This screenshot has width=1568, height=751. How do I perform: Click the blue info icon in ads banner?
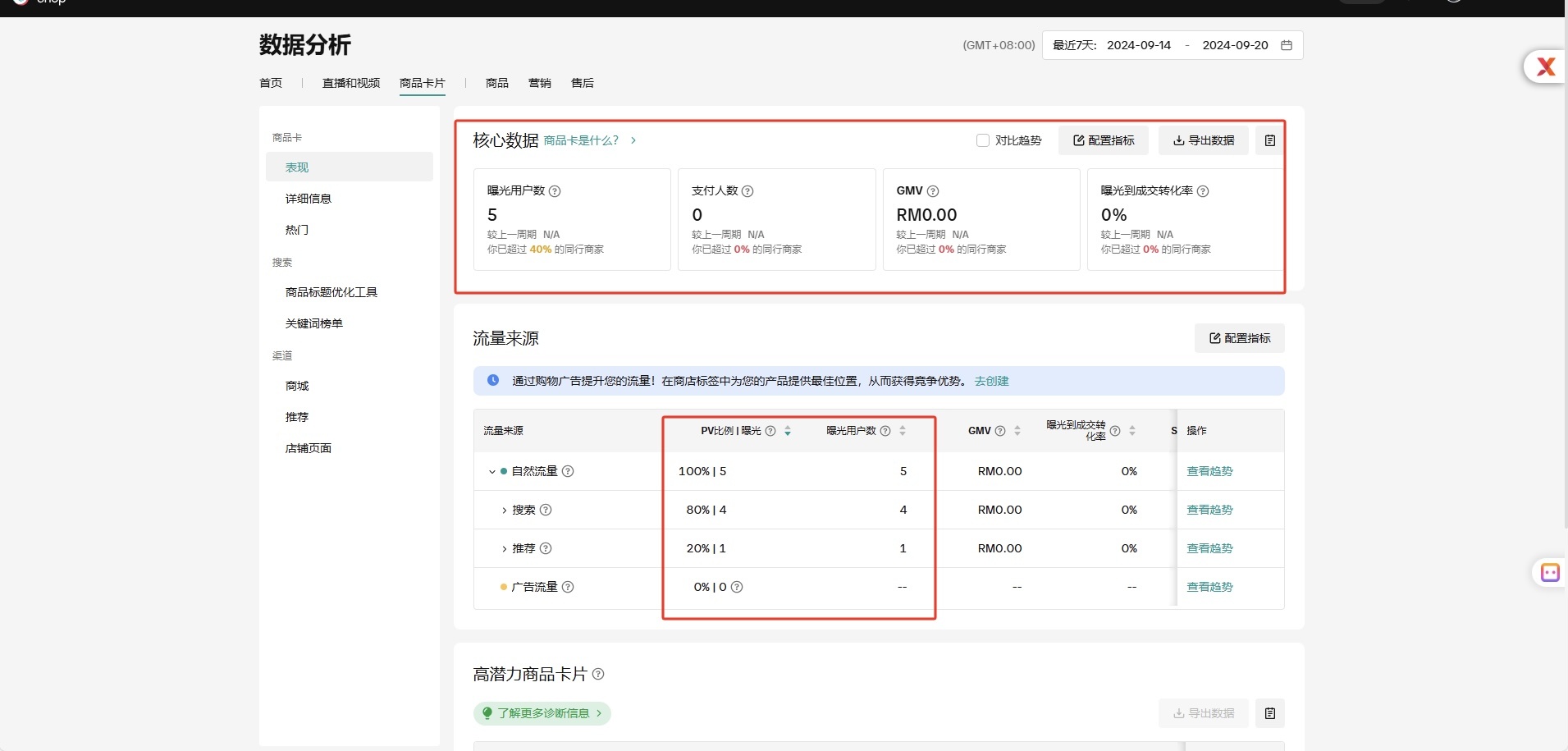[x=493, y=380]
